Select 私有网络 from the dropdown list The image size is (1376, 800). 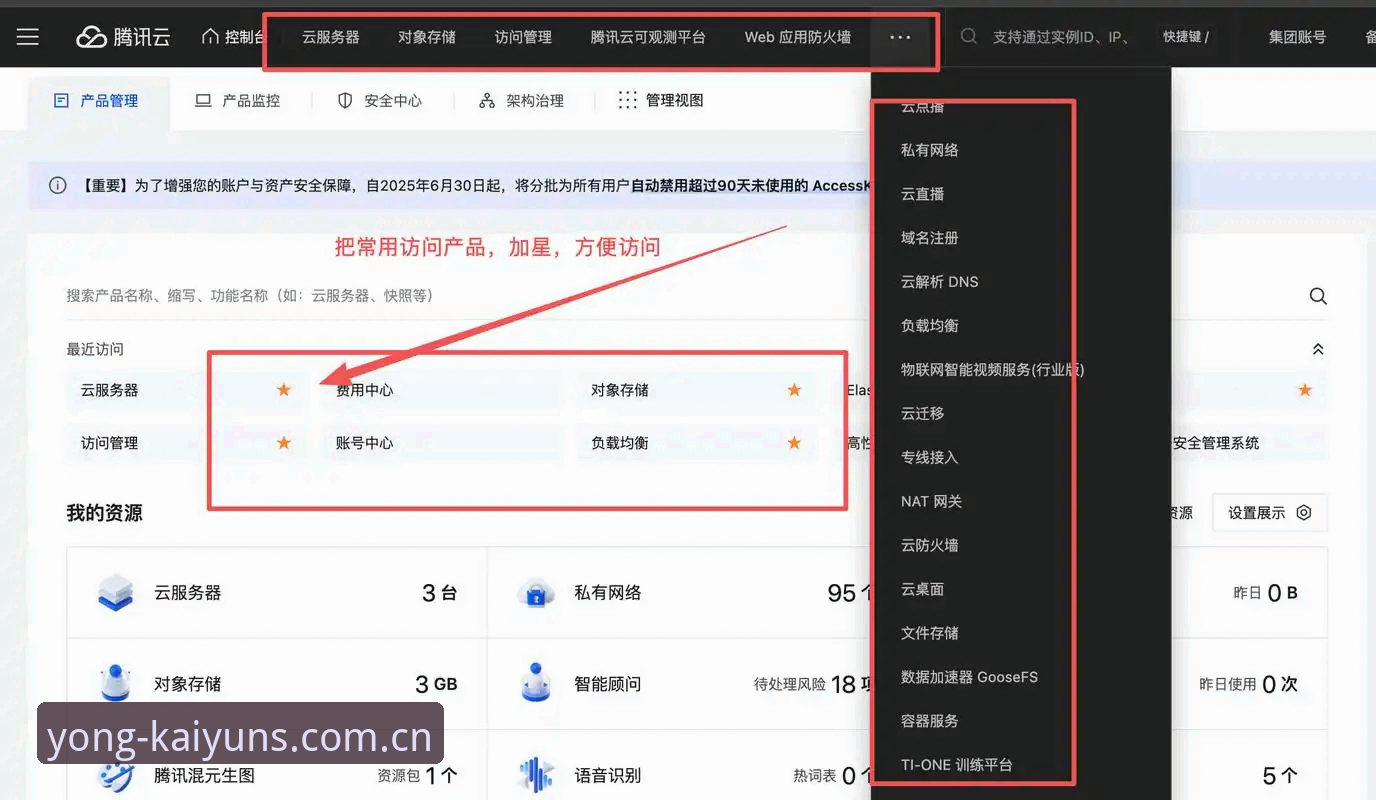point(930,150)
